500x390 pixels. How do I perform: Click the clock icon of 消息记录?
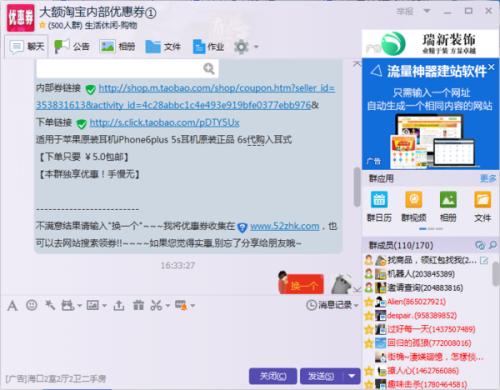tap(311, 305)
